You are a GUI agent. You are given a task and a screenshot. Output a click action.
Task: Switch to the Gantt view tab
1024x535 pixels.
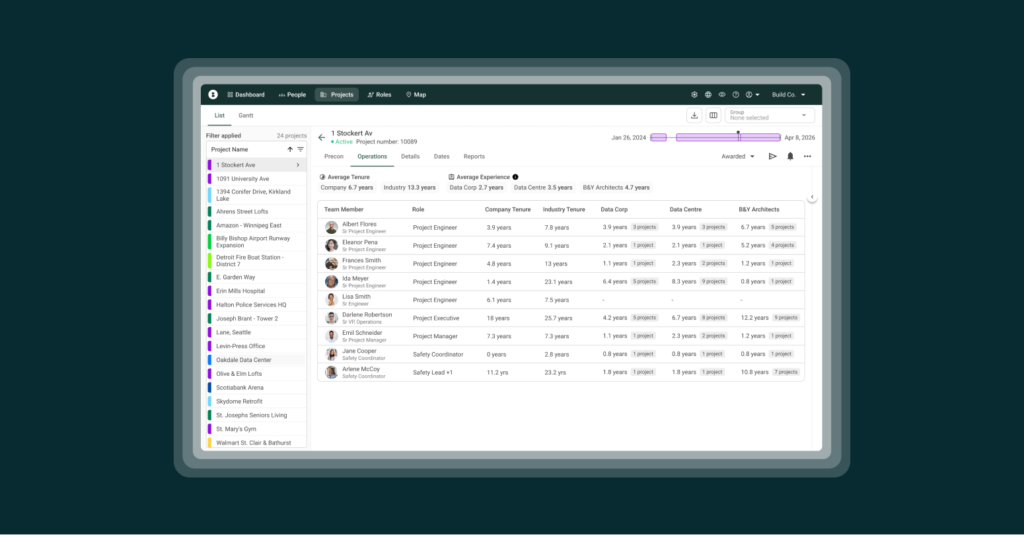246,116
